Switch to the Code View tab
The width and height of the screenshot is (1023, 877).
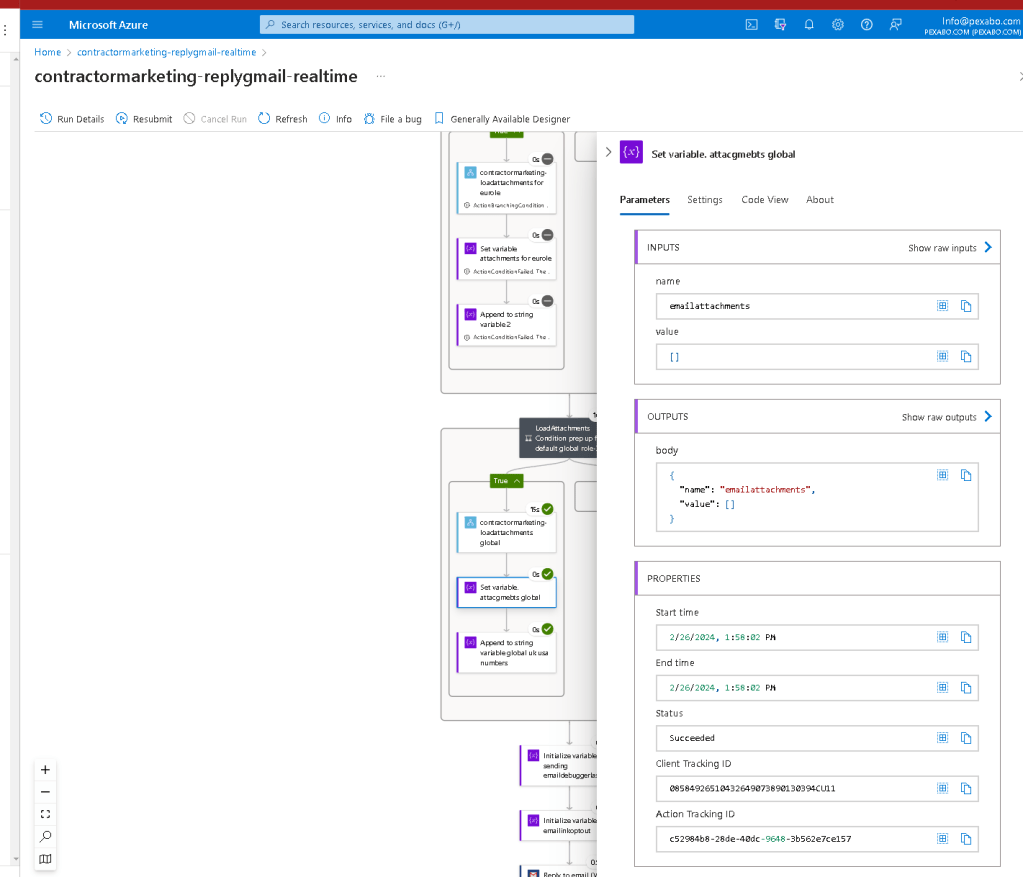pyautogui.click(x=765, y=200)
